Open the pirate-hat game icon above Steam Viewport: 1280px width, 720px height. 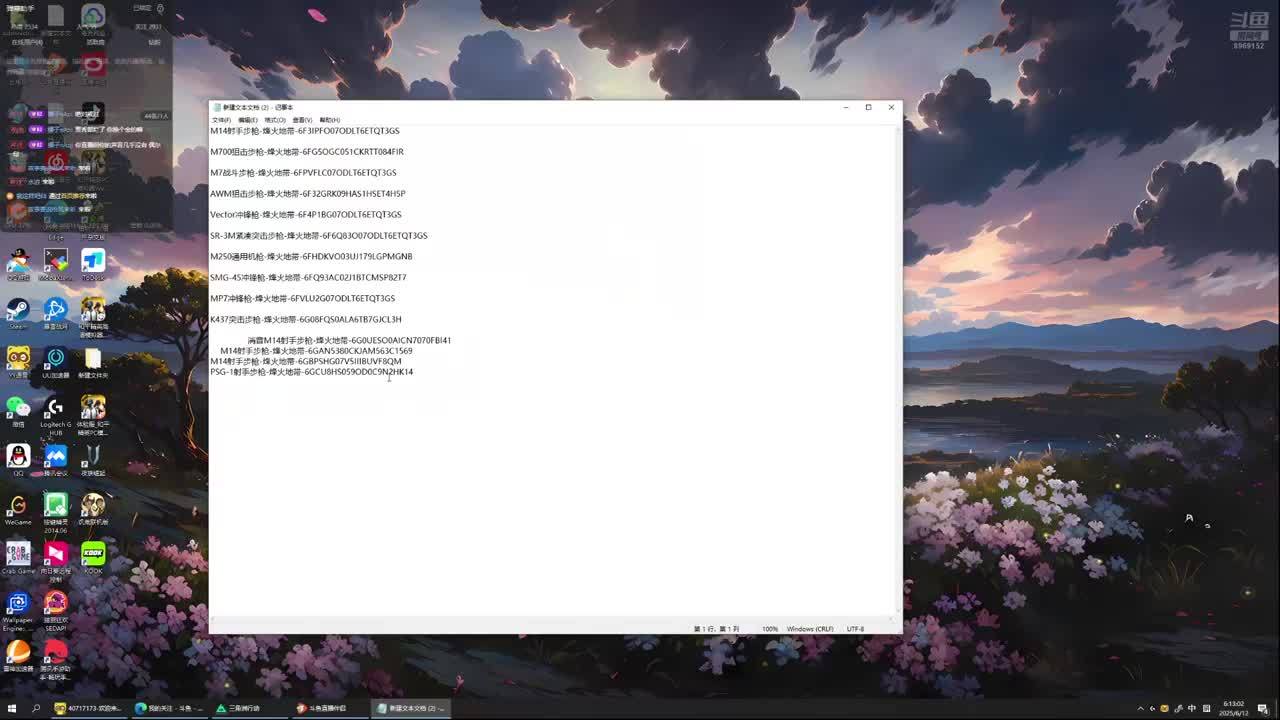(x=18, y=264)
